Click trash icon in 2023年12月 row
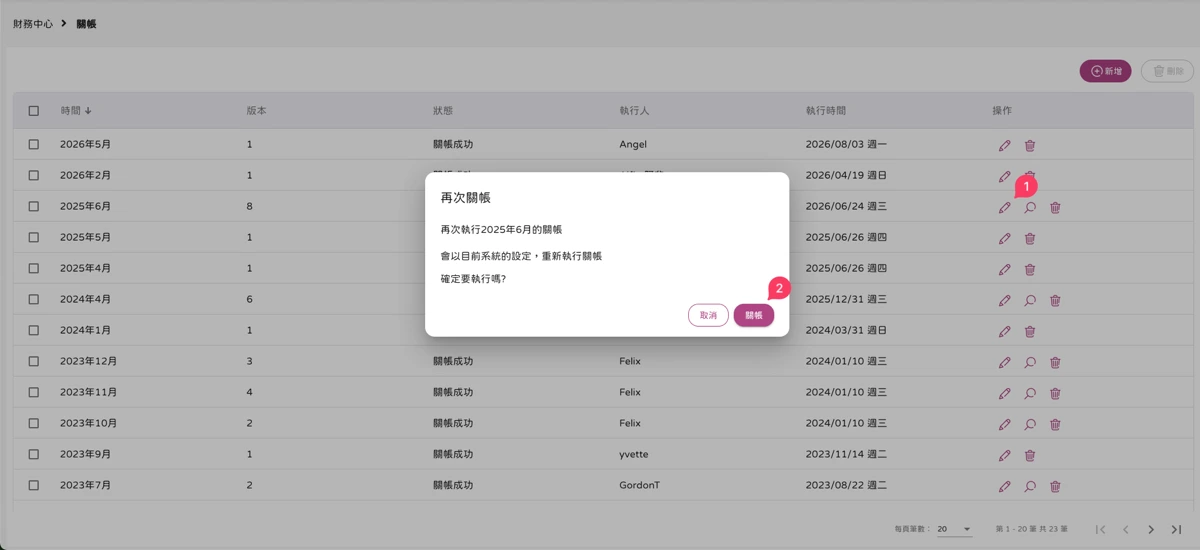The width and height of the screenshot is (1200, 550). pyautogui.click(x=1055, y=362)
